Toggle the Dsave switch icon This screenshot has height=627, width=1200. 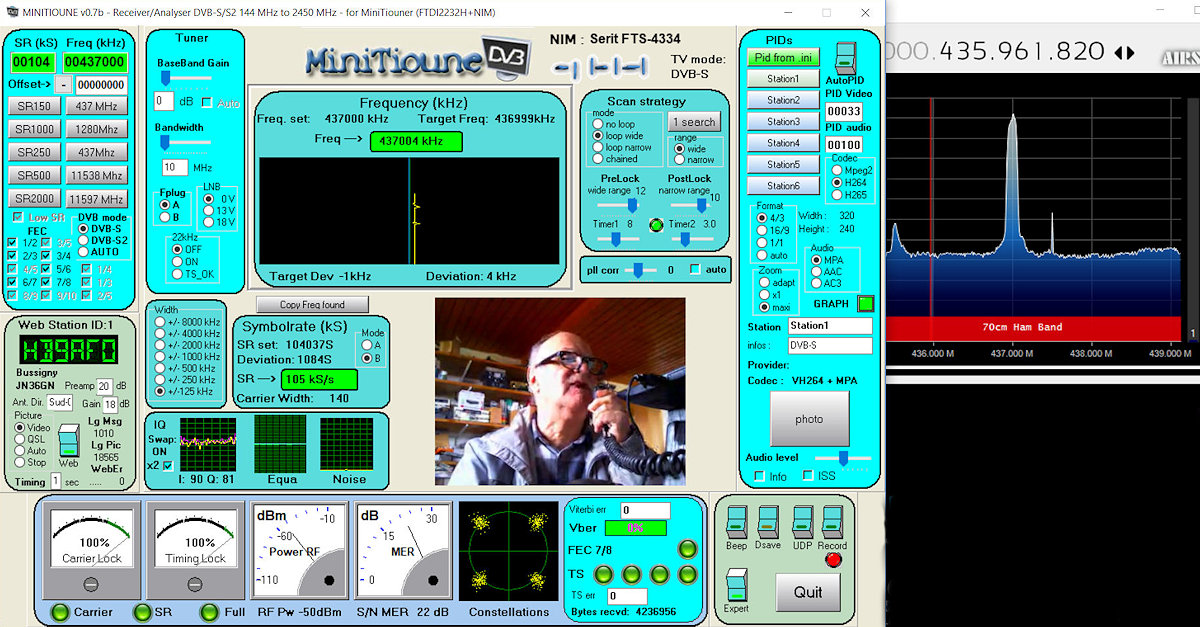768,522
